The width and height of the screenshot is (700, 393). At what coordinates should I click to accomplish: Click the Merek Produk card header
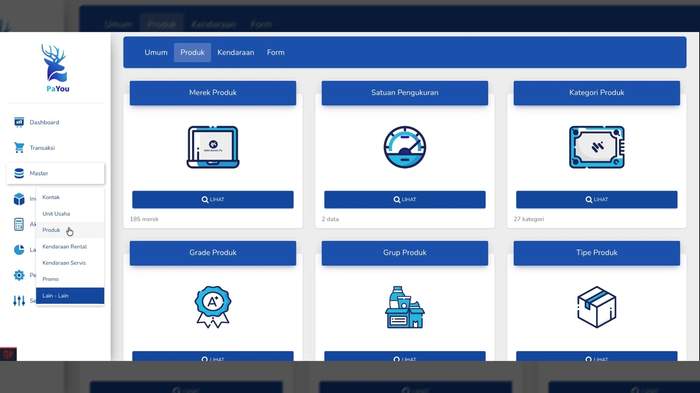click(213, 93)
